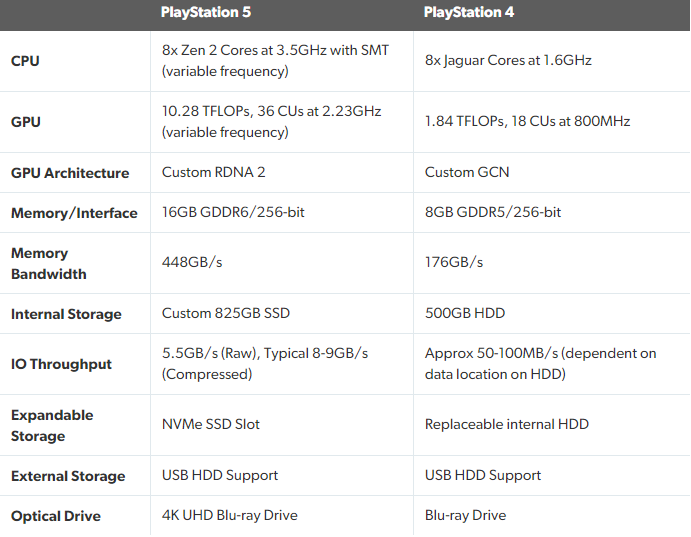
Task: Click the '8x Zen 2 Cores' PS5 CPU cell
Action: click(x=275, y=60)
